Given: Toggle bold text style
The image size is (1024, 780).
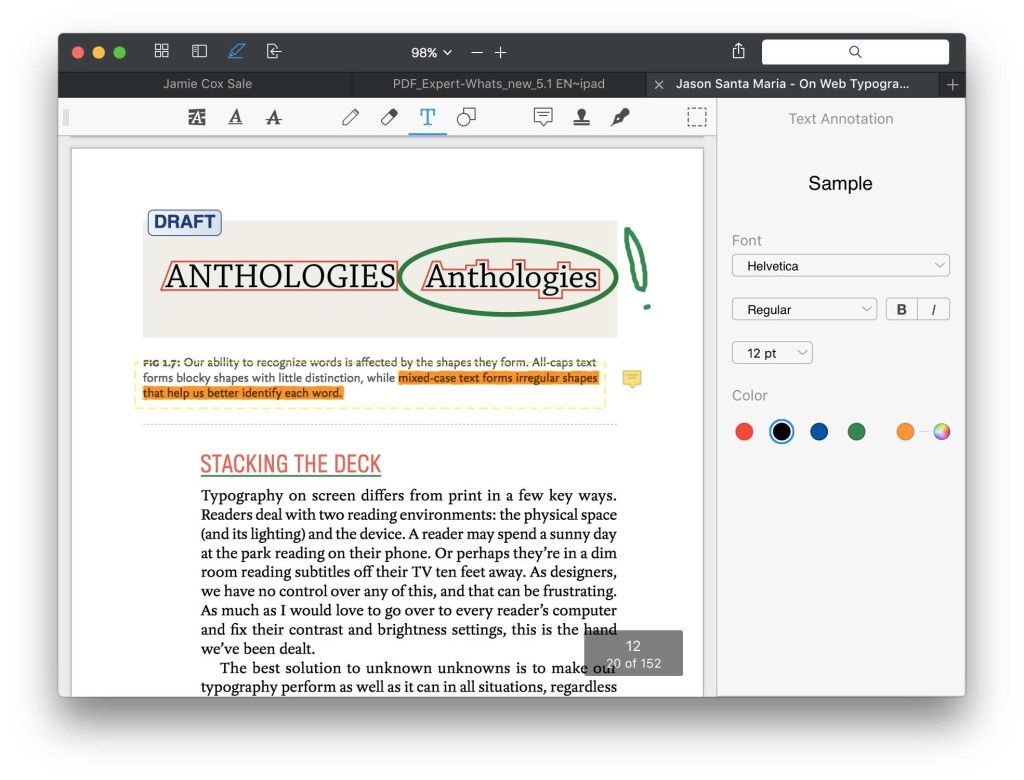Looking at the screenshot, I should [901, 310].
